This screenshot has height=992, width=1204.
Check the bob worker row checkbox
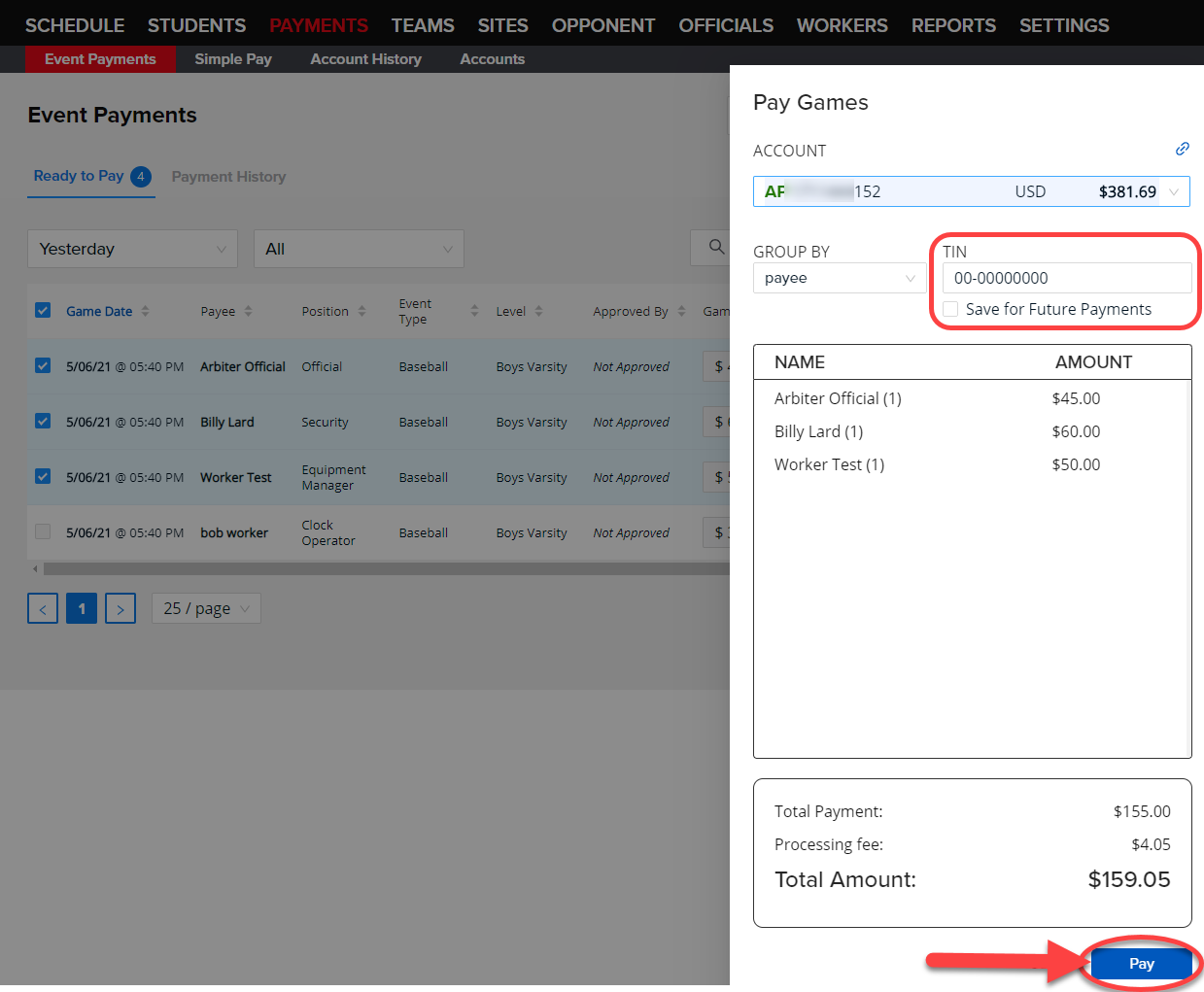[x=43, y=531]
